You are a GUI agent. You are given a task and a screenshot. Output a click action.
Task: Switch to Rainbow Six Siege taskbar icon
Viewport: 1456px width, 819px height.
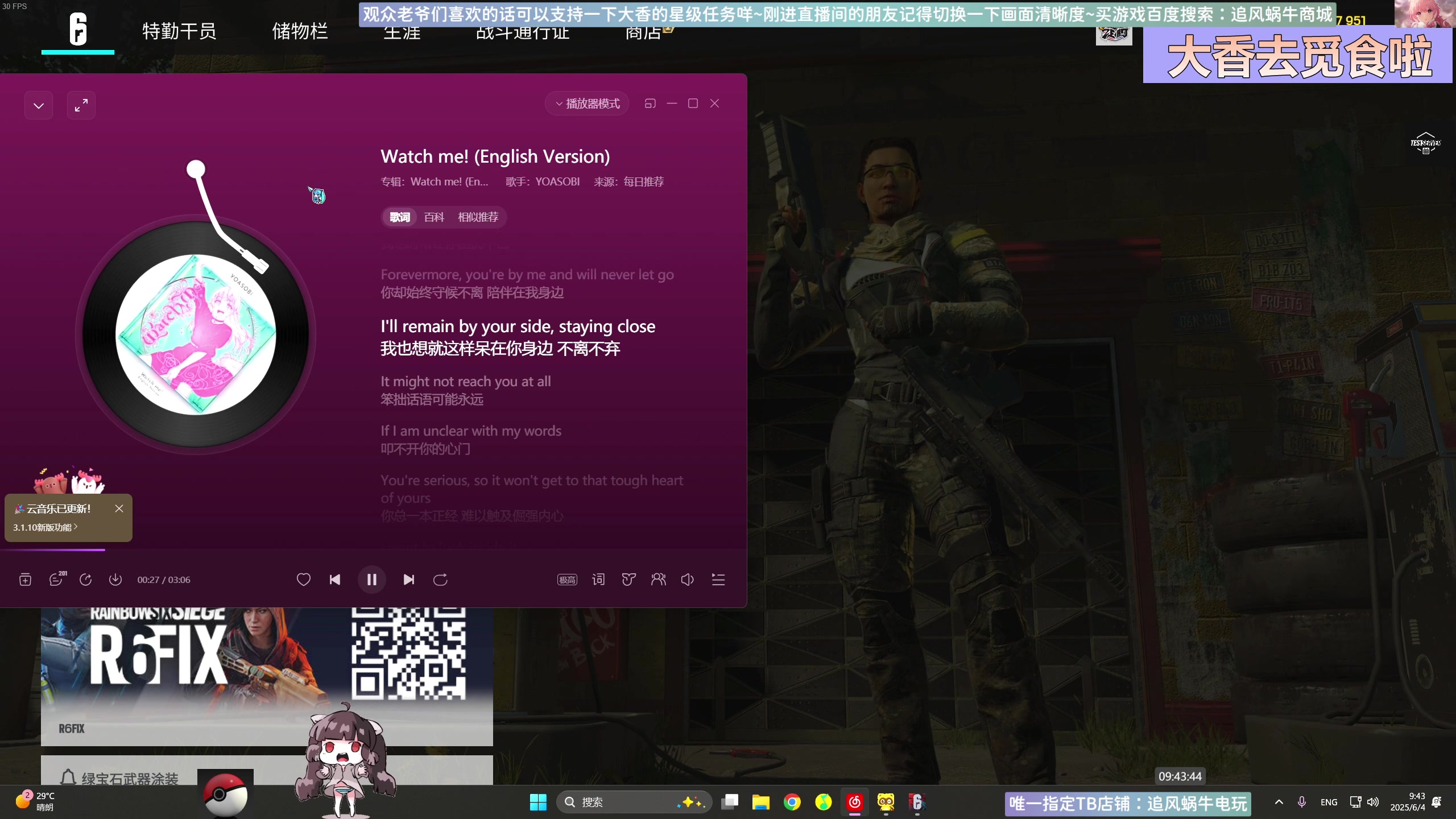[x=917, y=802]
